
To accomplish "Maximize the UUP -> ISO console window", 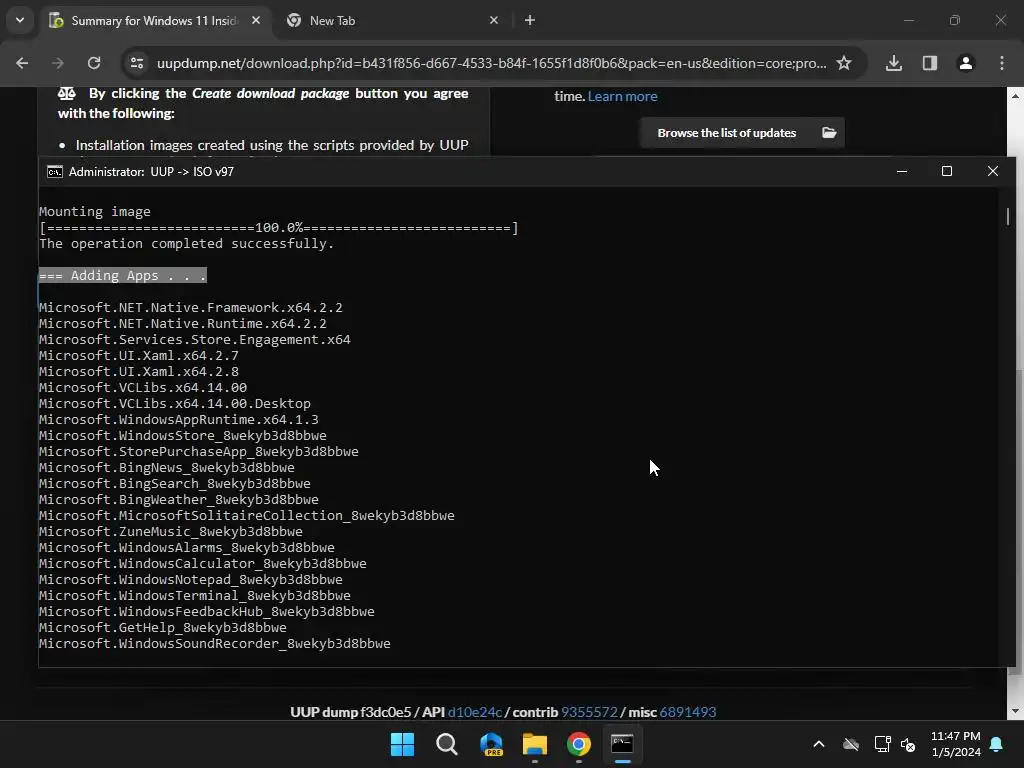I will (947, 172).
